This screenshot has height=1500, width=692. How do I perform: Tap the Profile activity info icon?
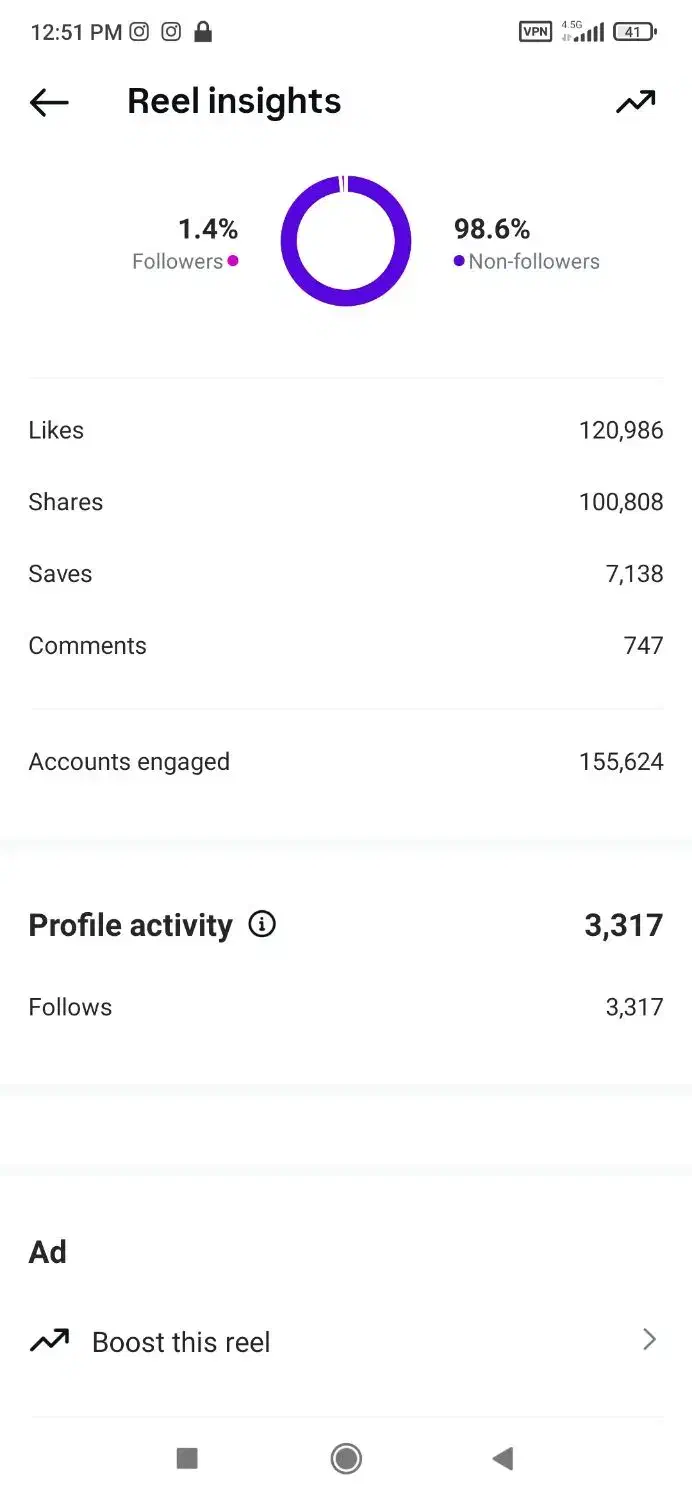coord(262,924)
